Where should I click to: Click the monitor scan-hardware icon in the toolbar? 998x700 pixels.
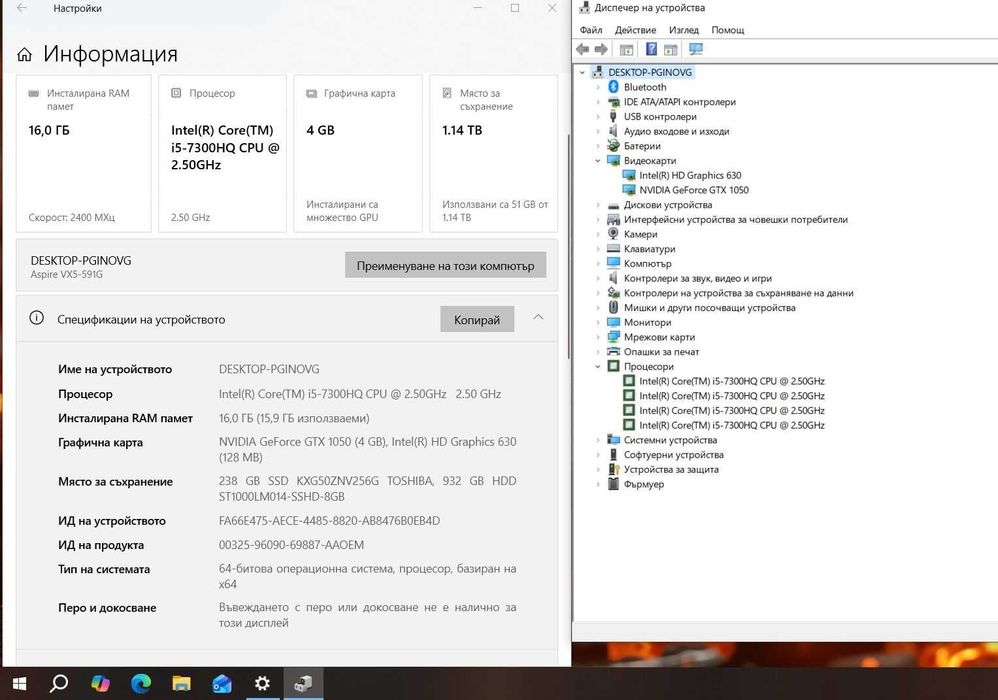696,49
